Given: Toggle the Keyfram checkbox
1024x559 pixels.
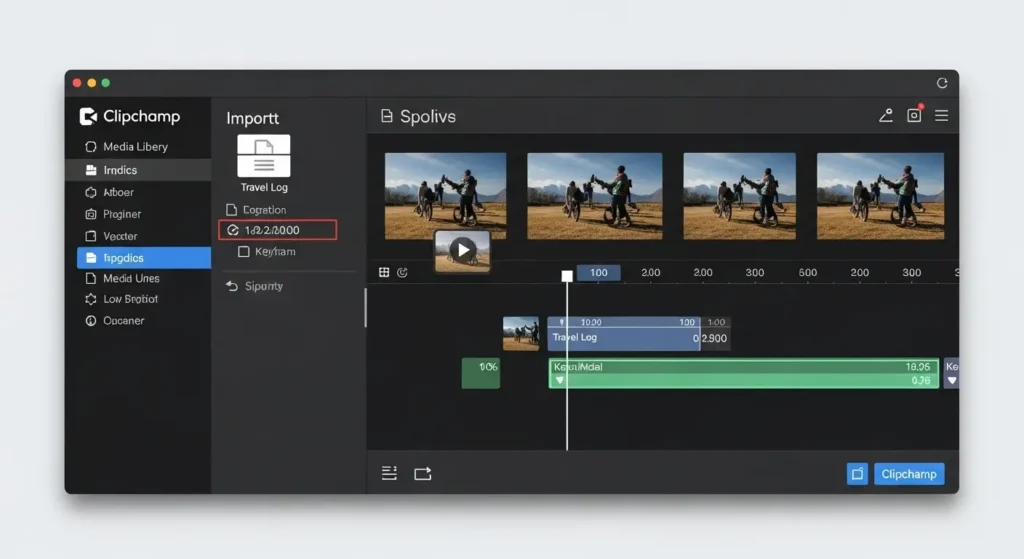Looking at the screenshot, I should [x=244, y=251].
